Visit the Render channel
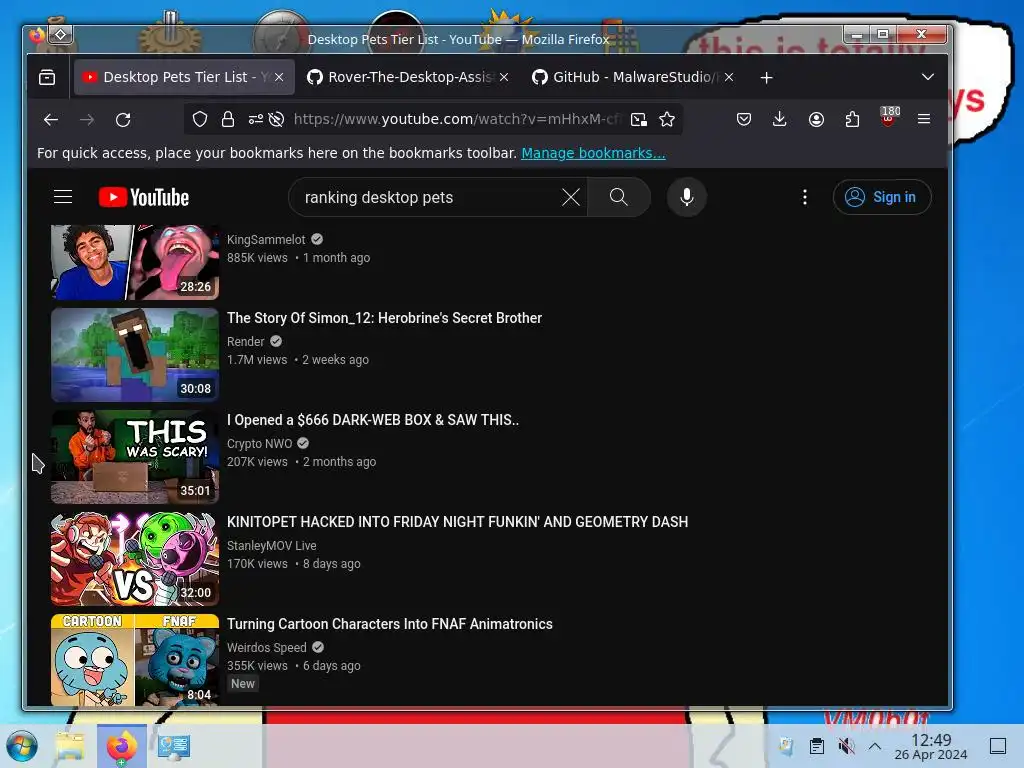 click(x=246, y=342)
